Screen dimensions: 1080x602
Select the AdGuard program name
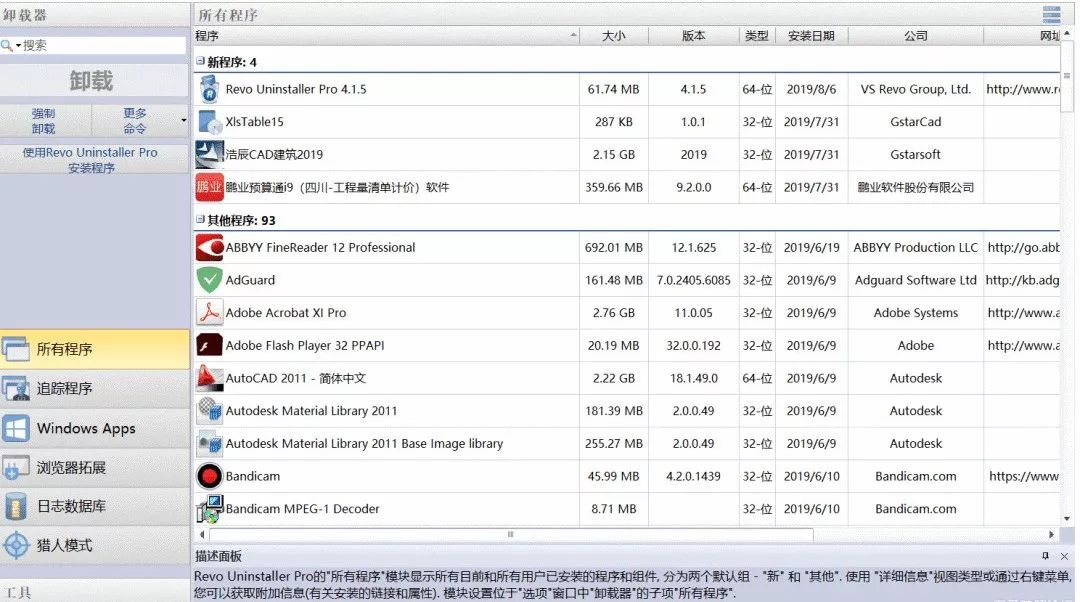(x=250, y=280)
